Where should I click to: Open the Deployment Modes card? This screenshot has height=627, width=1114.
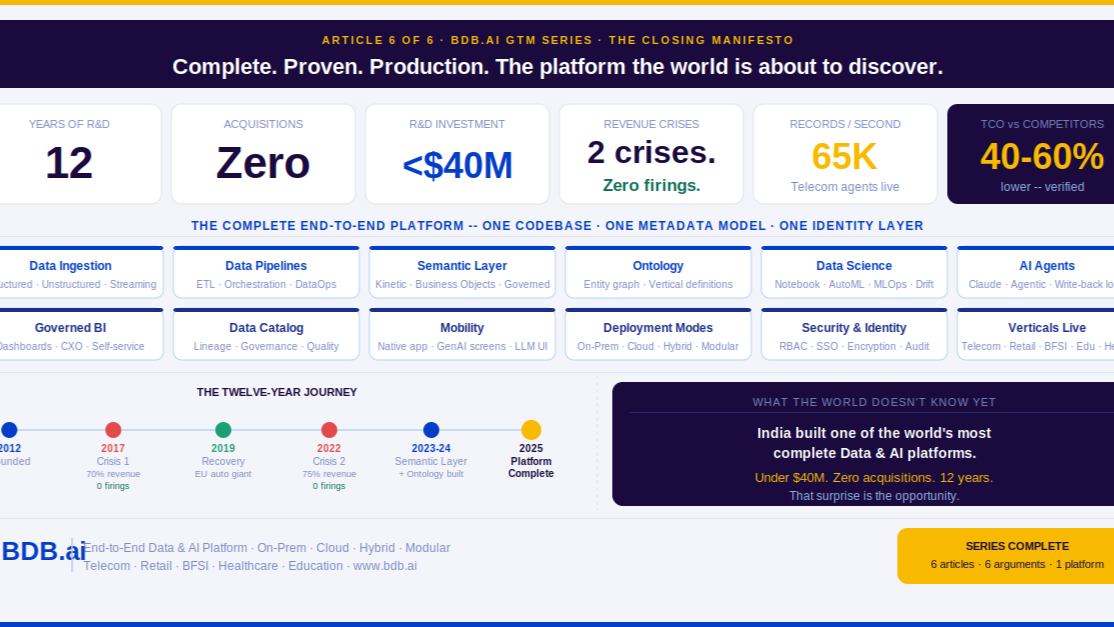(x=658, y=335)
